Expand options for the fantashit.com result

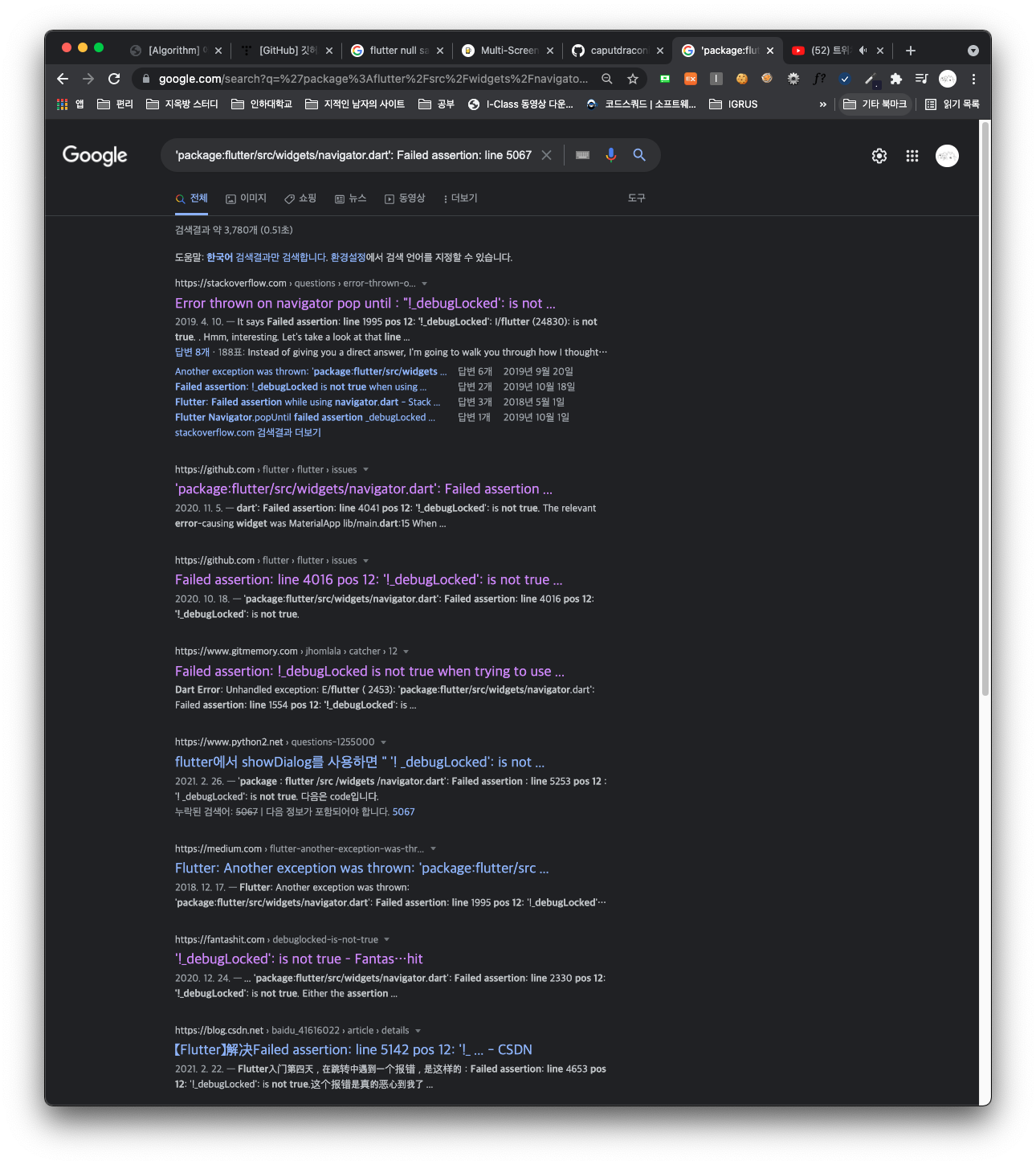pyautogui.click(x=386, y=940)
